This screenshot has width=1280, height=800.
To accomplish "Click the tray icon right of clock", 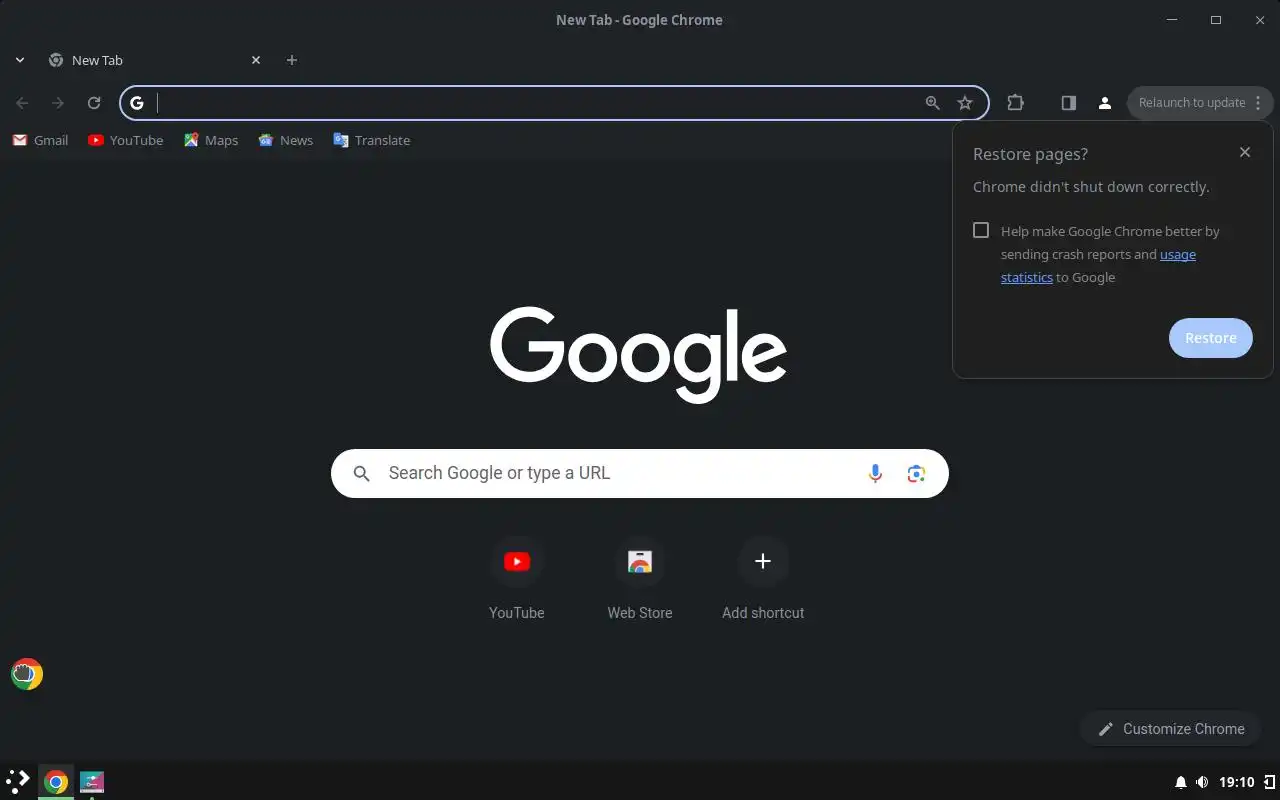I will click(x=1269, y=782).
